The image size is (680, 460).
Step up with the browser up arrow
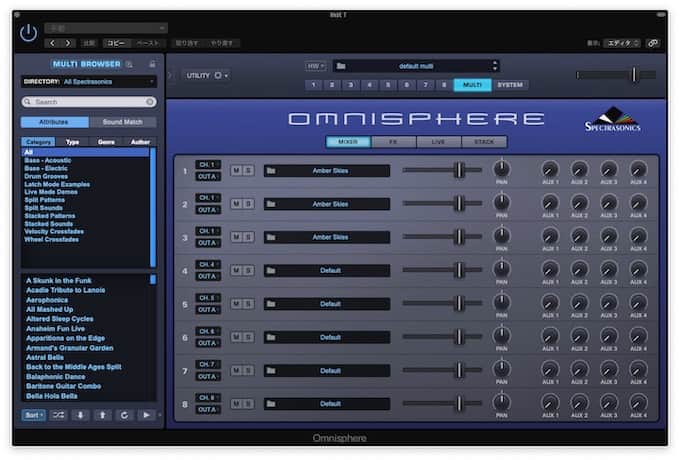[102, 415]
